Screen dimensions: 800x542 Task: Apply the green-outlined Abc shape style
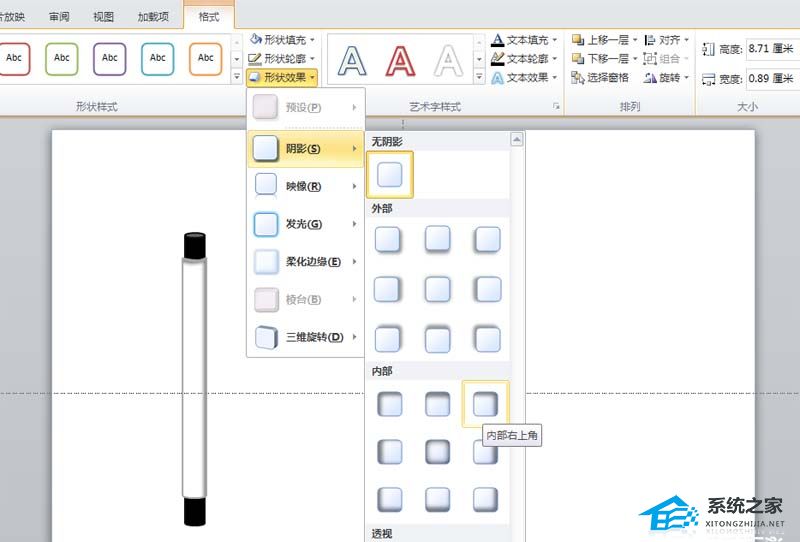coord(62,59)
